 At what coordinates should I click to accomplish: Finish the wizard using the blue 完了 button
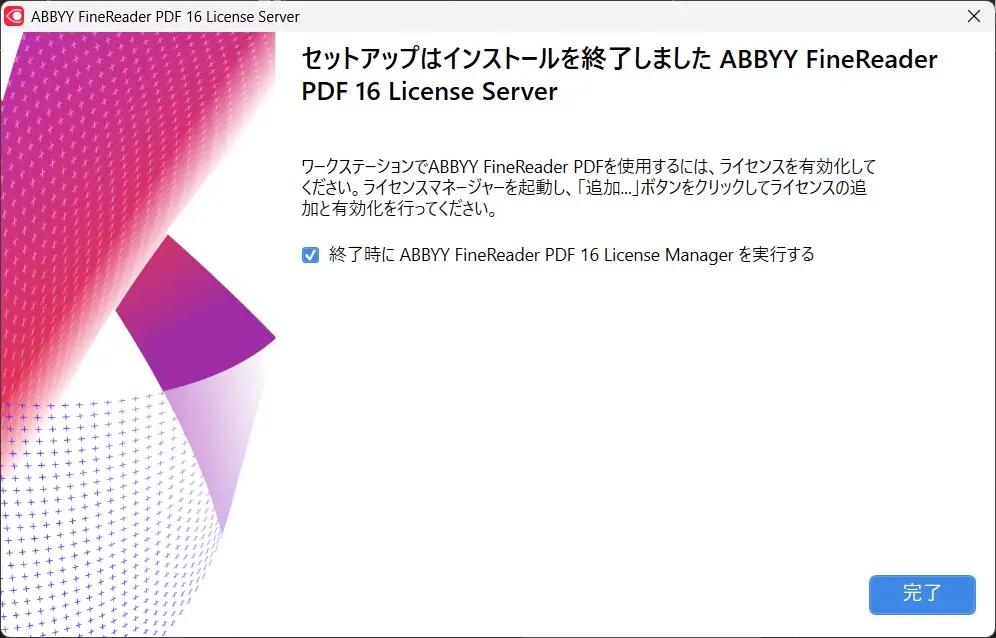pyautogui.click(x=922, y=594)
